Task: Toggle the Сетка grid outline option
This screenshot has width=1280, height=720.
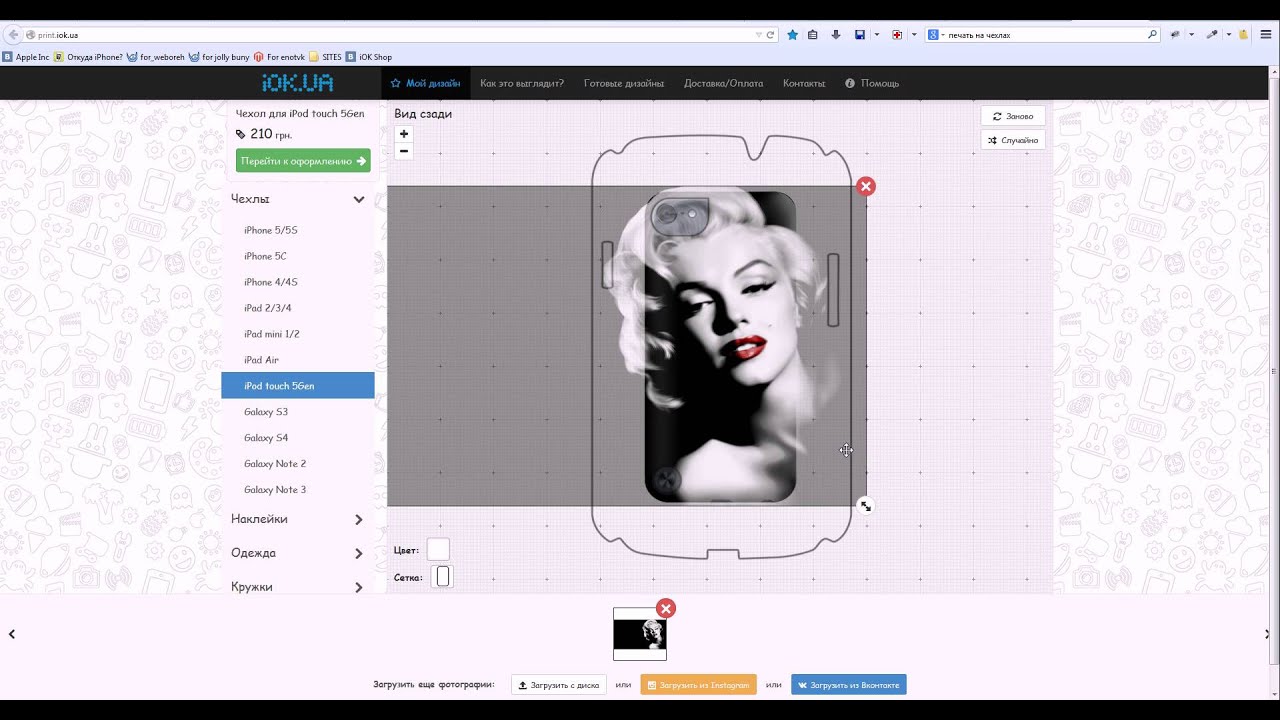Action: [442, 577]
